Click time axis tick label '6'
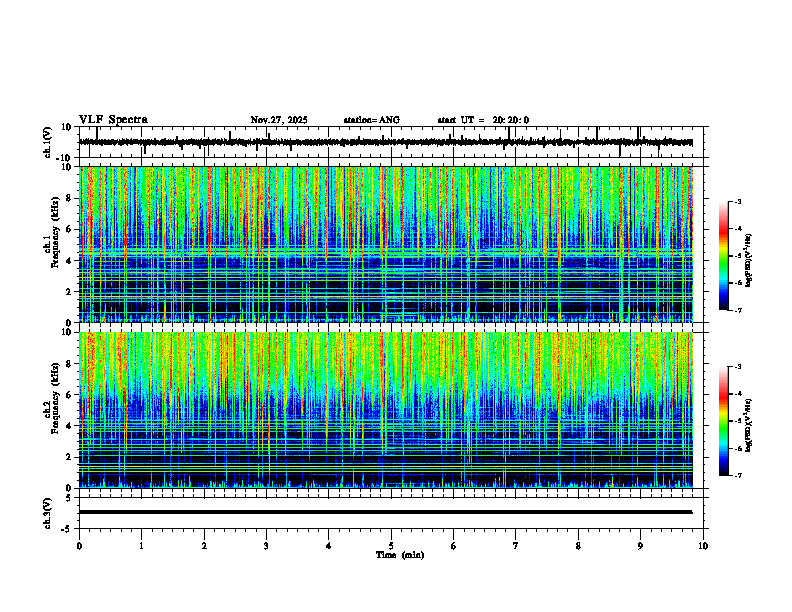792x612 pixels. pyautogui.click(x=454, y=546)
